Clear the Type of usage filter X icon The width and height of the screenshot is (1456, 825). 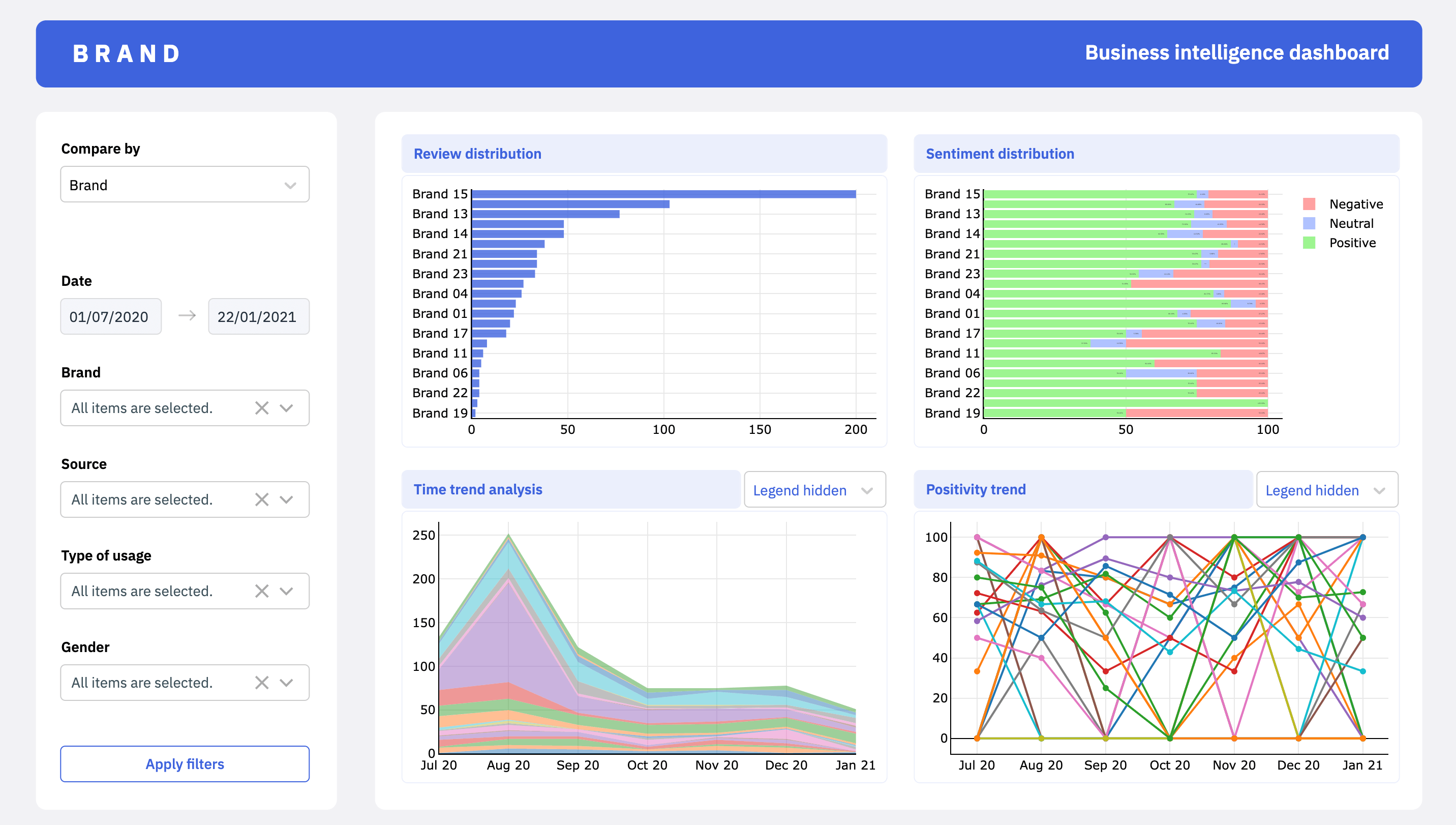[x=261, y=591]
